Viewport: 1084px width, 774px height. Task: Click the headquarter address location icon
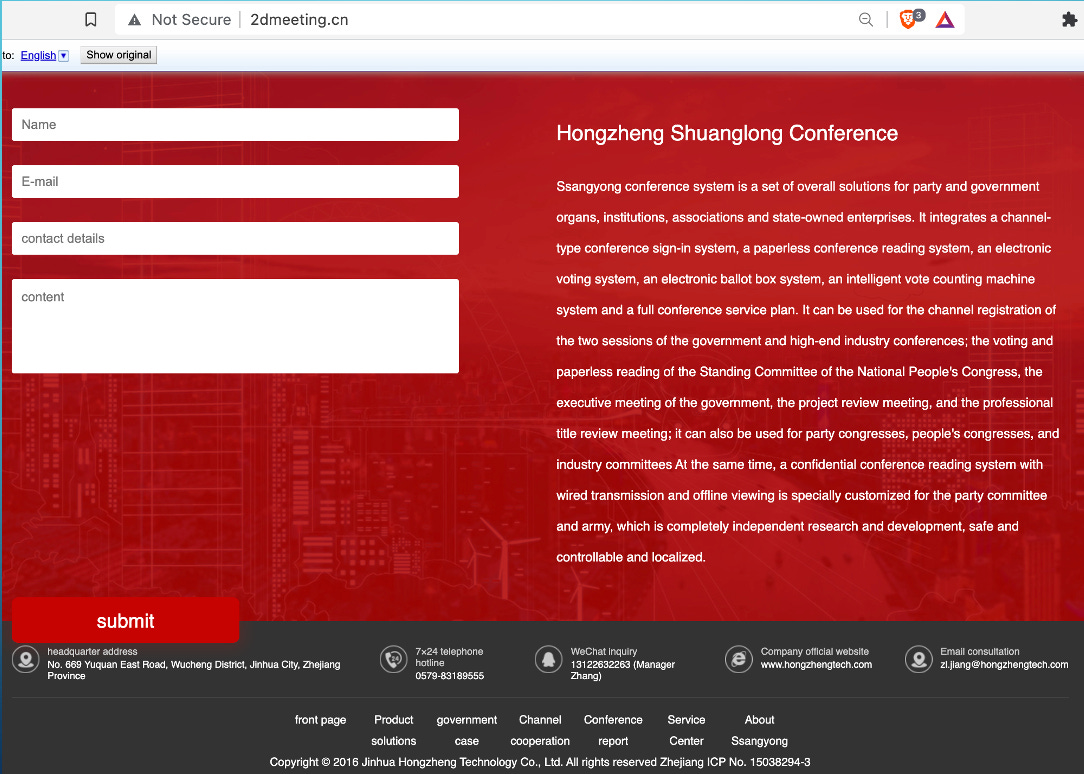26,659
